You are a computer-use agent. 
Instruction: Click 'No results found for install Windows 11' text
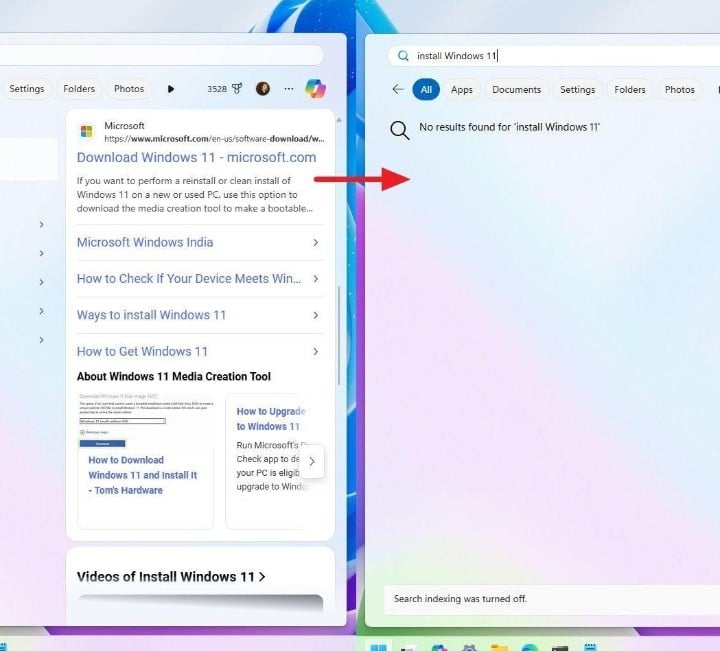click(510, 127)
